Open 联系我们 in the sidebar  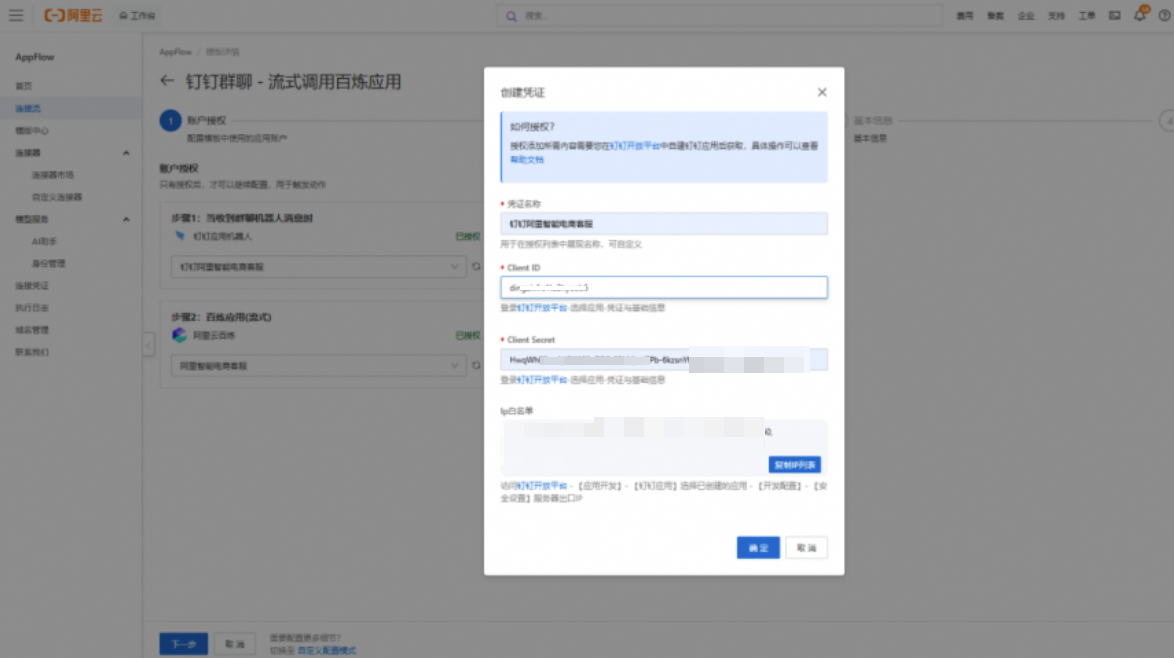click(32, 352)
